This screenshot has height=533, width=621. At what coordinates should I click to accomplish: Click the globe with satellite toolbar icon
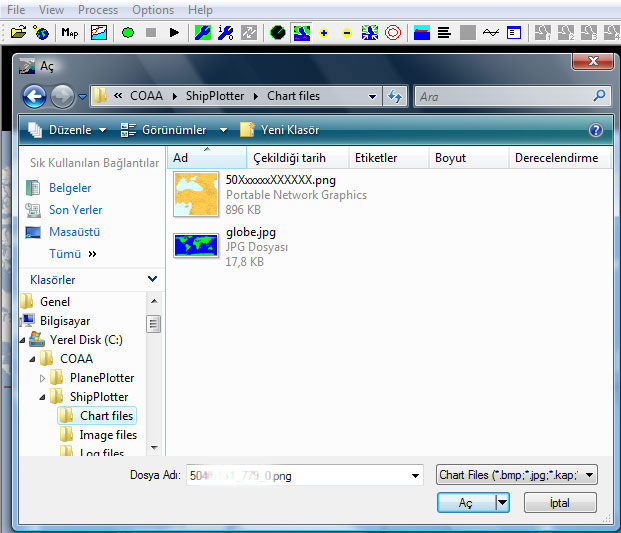41,32
